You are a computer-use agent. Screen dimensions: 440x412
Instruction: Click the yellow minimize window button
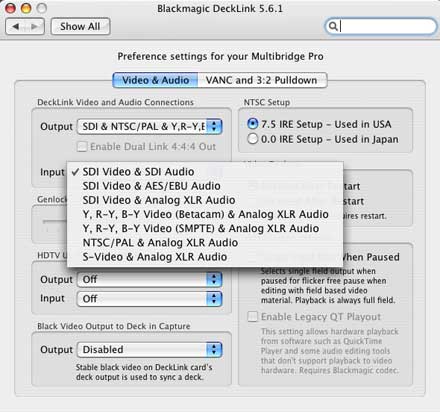tap(26, 8)
